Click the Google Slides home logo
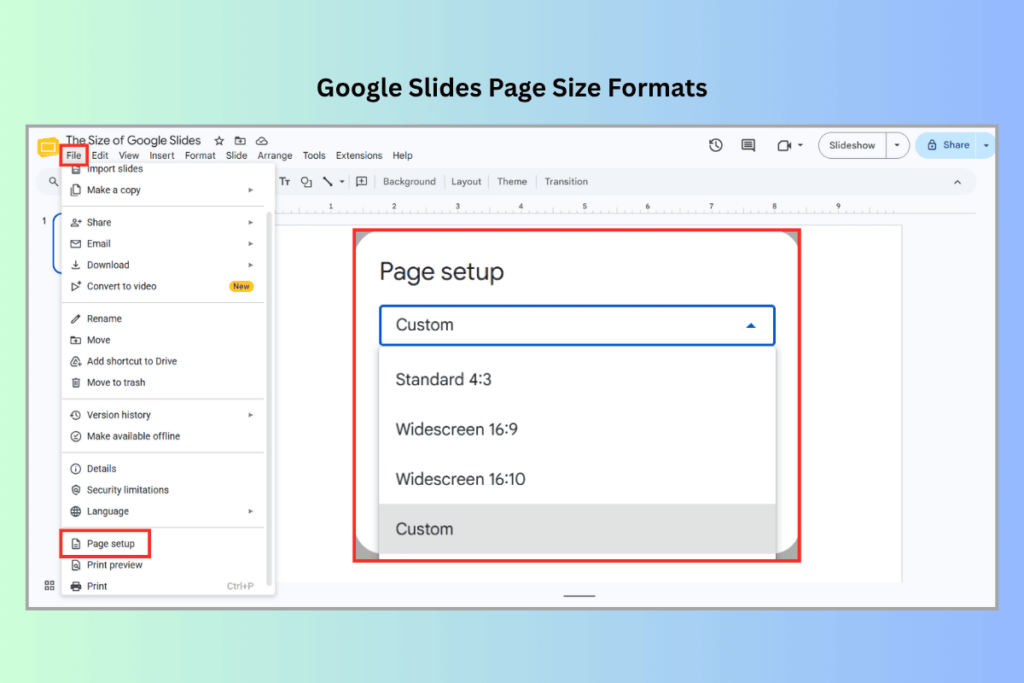Screen dimensions: 1024x683 pos(48,147)
